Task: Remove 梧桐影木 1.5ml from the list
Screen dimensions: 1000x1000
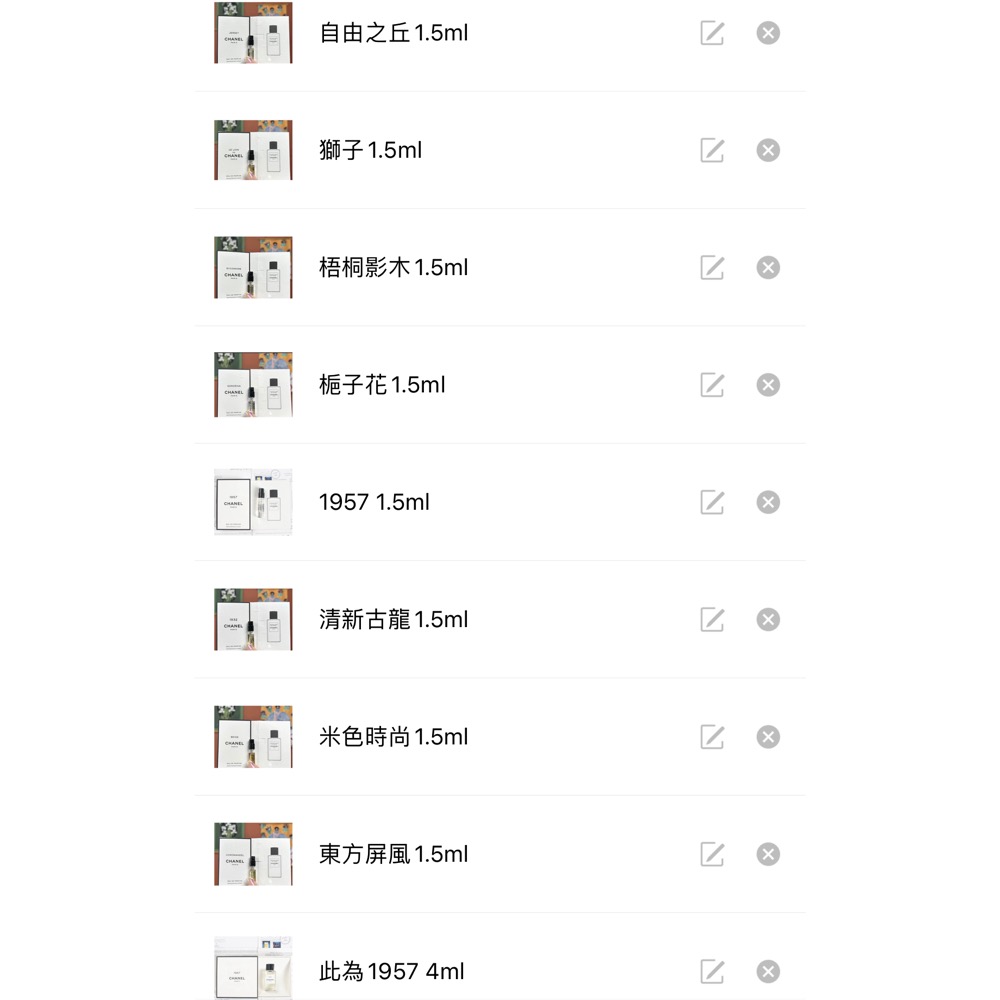Action: (768, 267)
